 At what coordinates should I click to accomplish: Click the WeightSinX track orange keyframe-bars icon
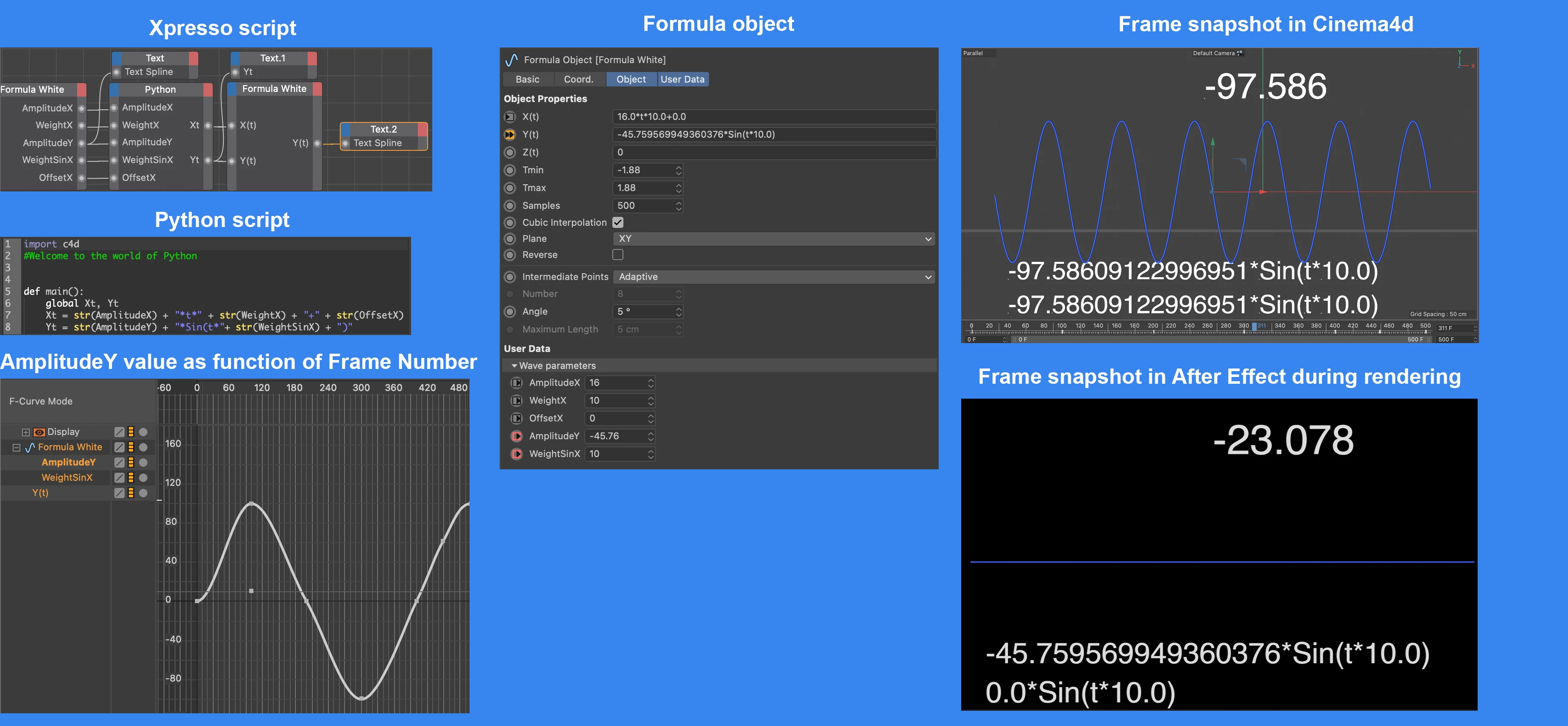[131, 478]
